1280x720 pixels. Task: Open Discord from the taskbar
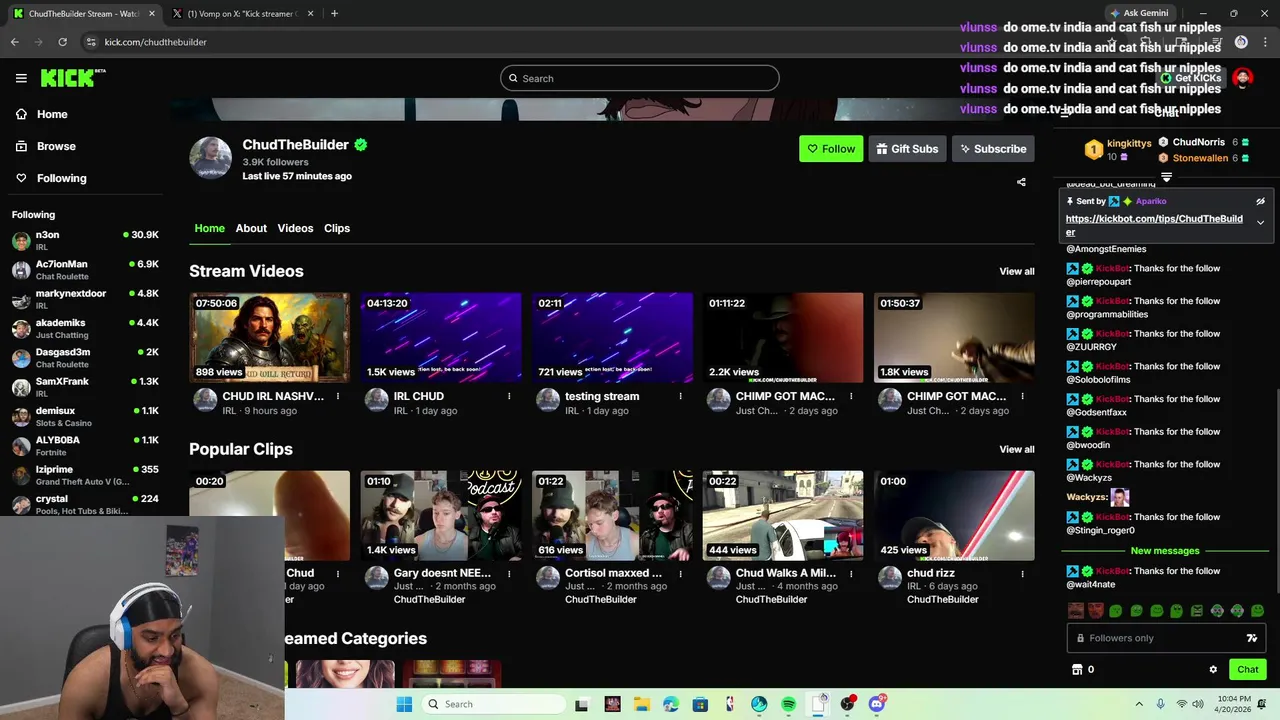(877, 704)
